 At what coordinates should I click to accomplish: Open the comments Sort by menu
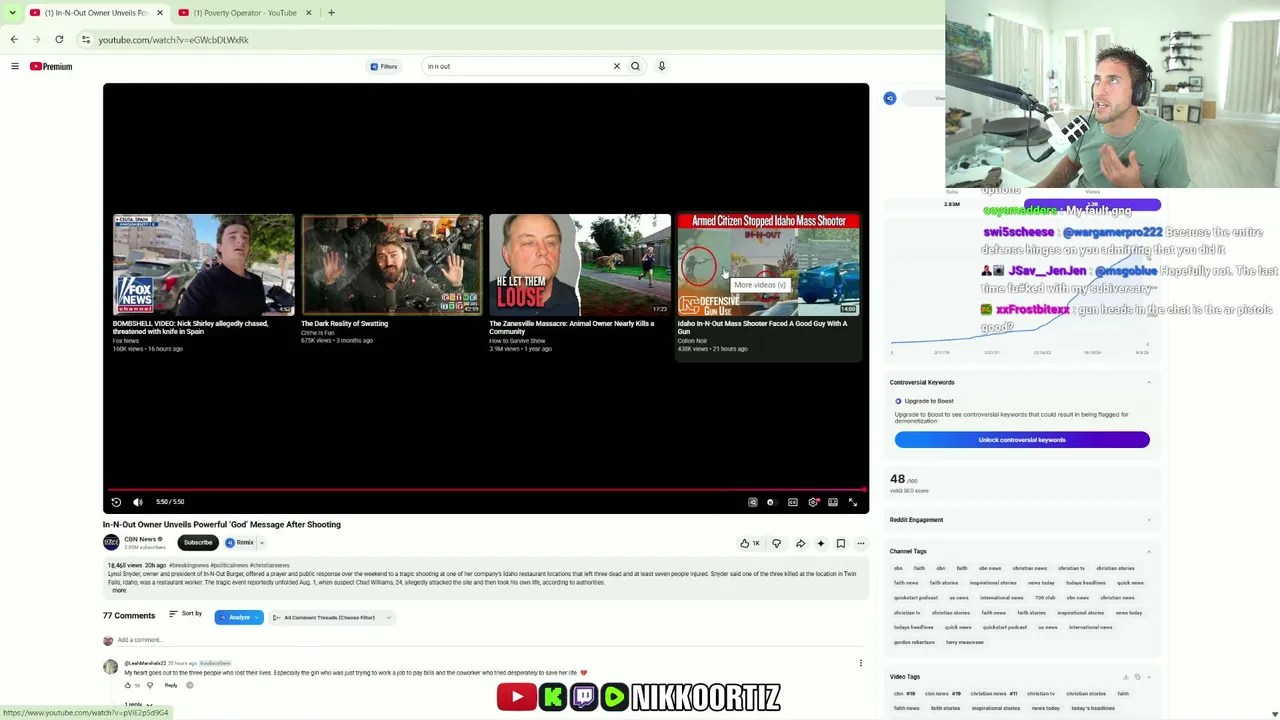click(185, 614)
